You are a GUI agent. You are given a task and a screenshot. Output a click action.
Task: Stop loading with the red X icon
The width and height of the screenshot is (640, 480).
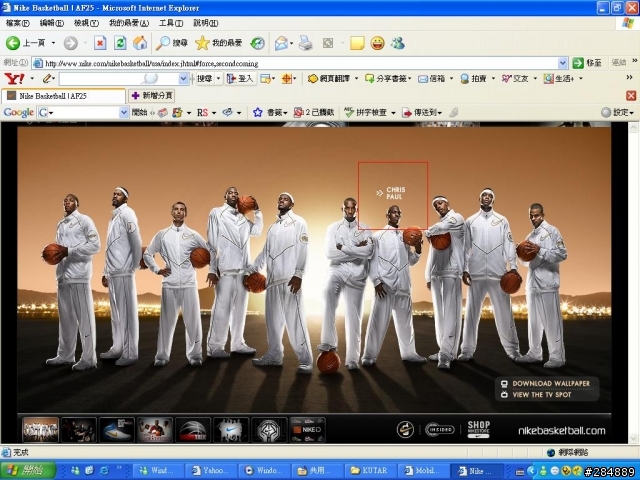(x=100, y=43)
